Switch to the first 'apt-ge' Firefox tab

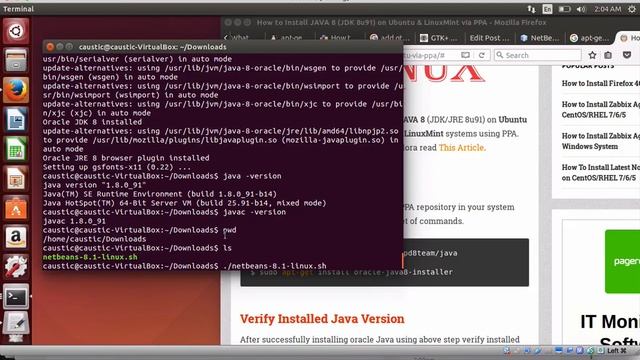pyautogui.click(x=288, y=38)
